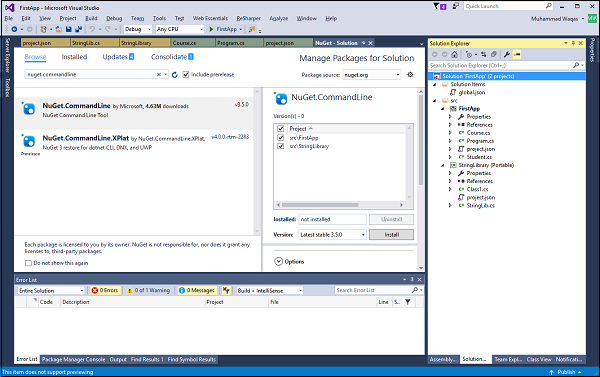Open the Latest stable 3.5.0 version dropdown
The height and width of the screenshot is (377, 600).
[332, 235]
